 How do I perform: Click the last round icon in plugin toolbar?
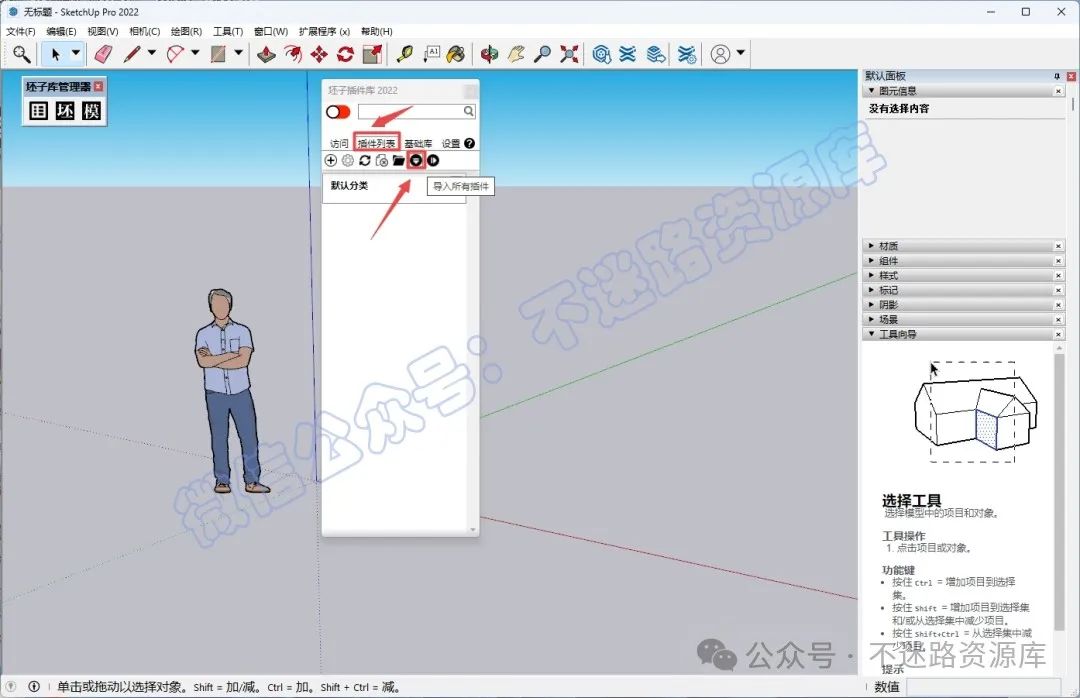(433, 161)
